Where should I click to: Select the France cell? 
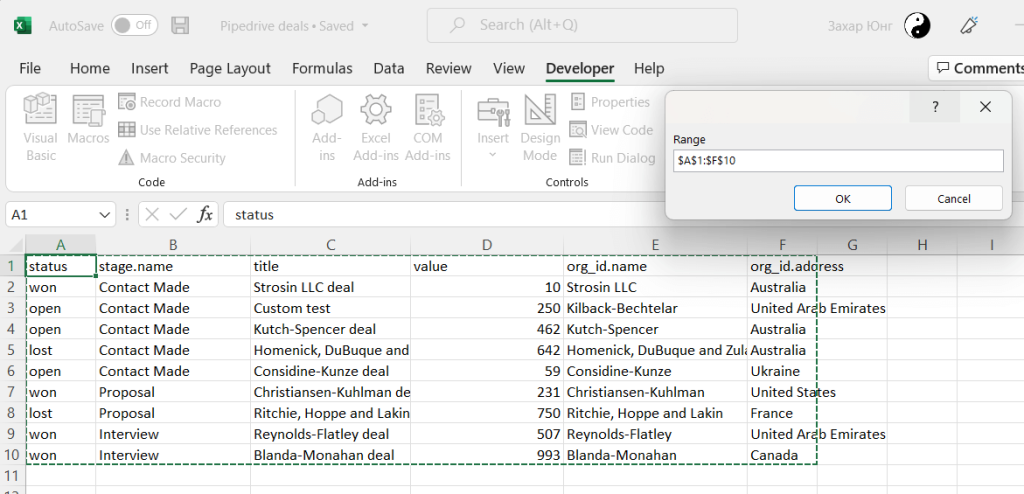pos(782,413)
